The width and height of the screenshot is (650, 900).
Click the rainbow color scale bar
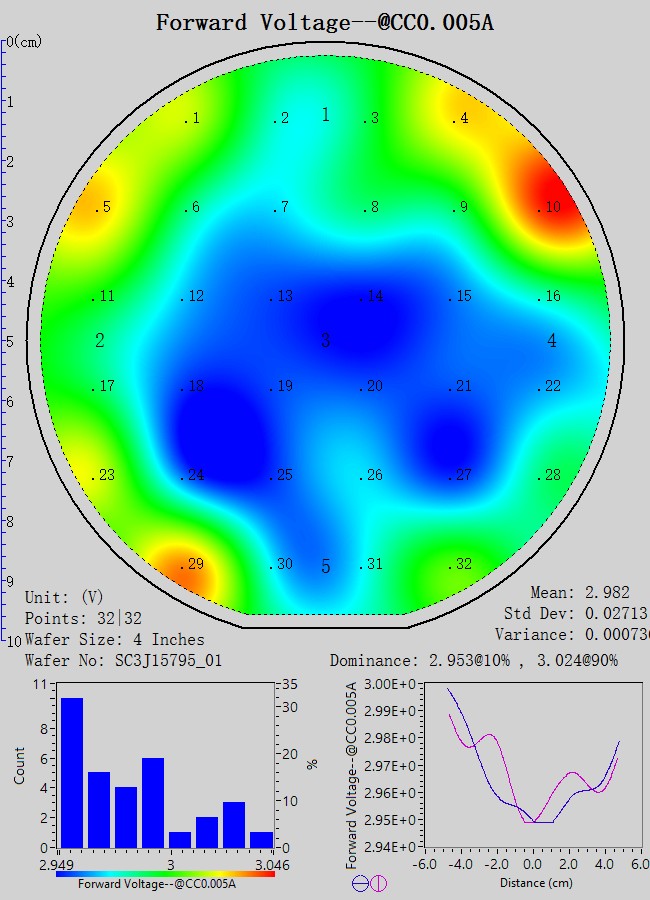click(165, 873)
